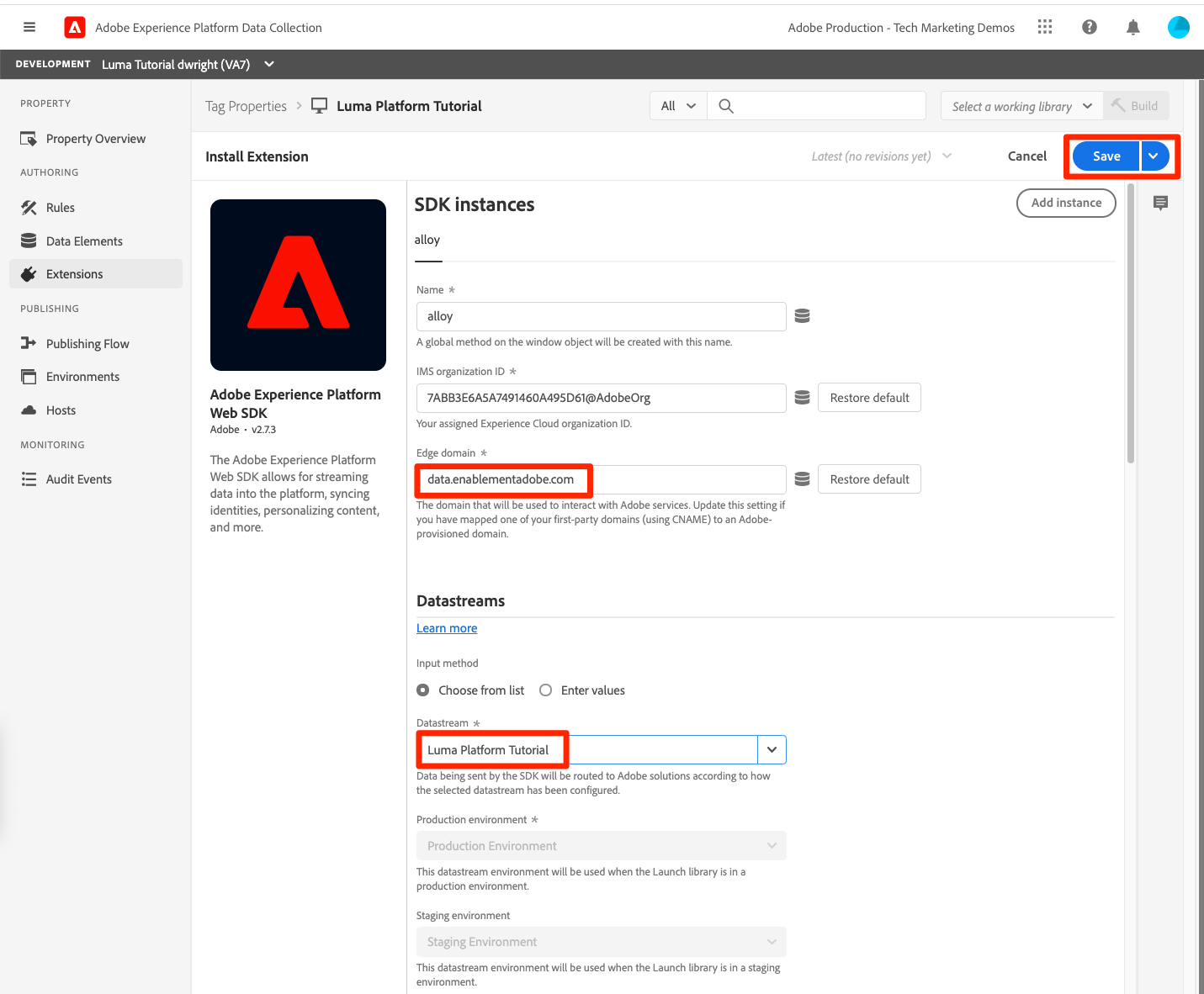Click the Tag Properties breadcrumb

point(246,106)
